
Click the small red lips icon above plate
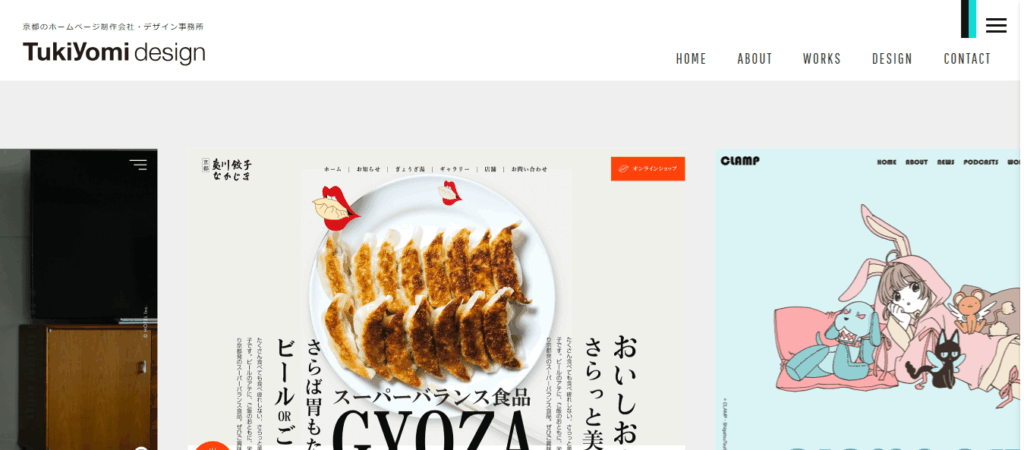tap(449, 193)
